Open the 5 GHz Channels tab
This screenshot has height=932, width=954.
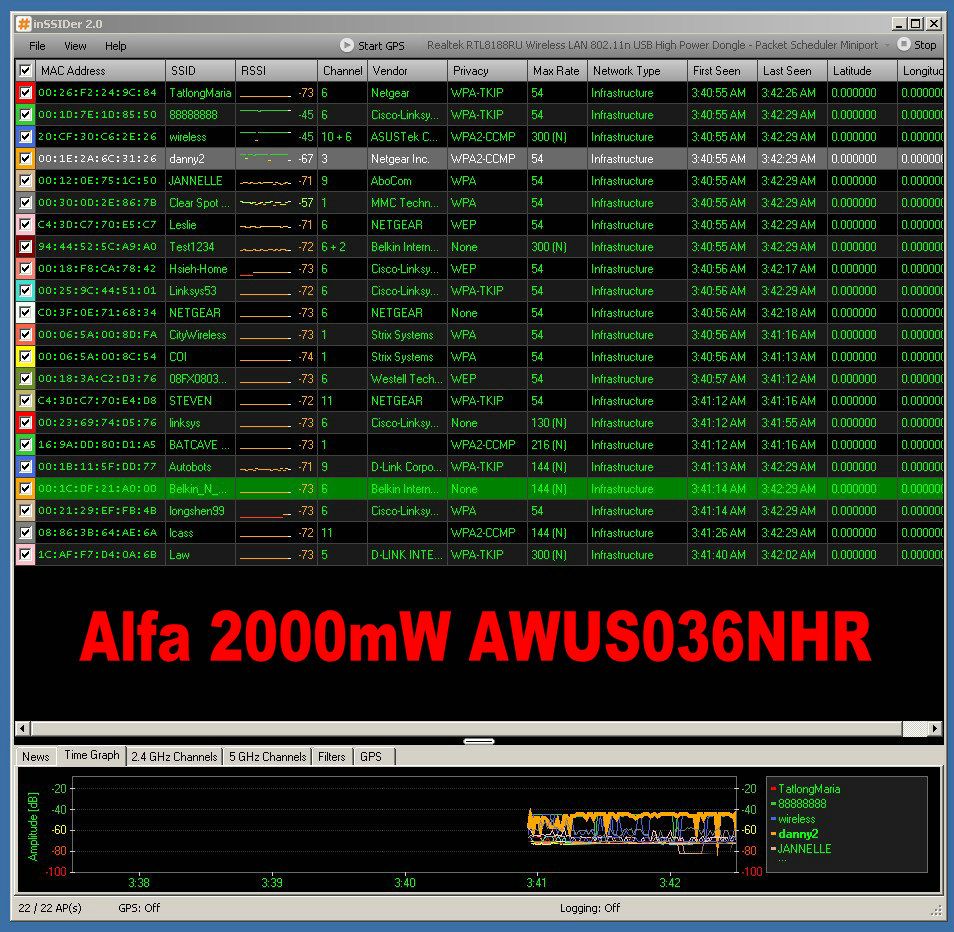(267, 756)
